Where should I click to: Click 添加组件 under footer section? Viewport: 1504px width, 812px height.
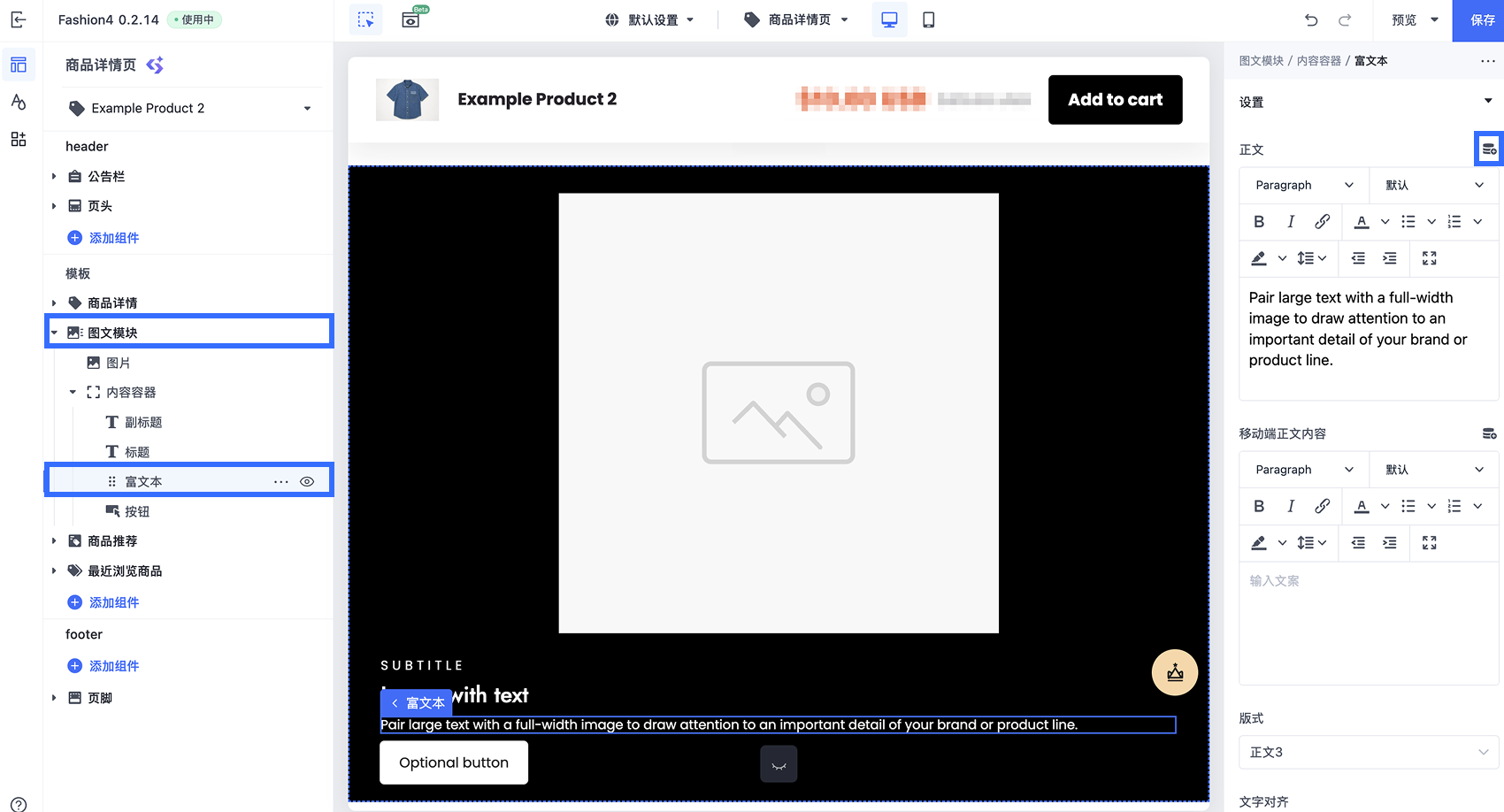[x=104, y=666]
